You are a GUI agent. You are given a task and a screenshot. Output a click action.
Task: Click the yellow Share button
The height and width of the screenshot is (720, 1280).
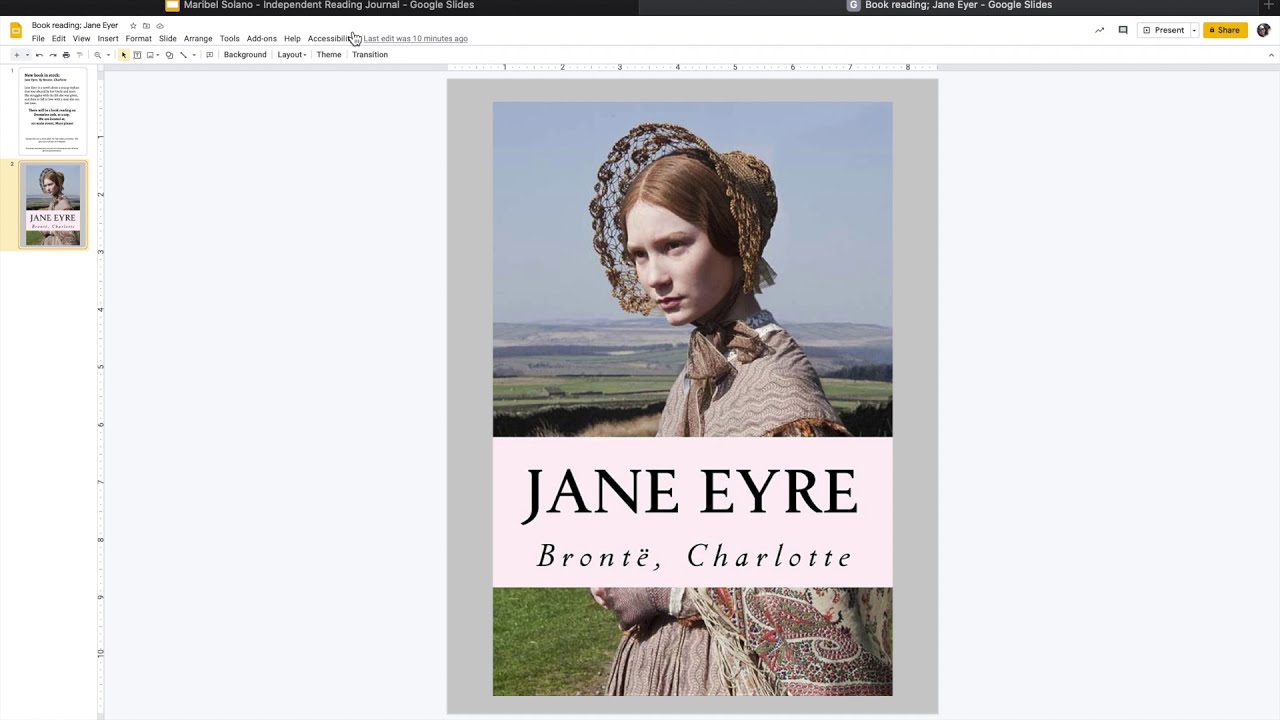pos(1225,30)
